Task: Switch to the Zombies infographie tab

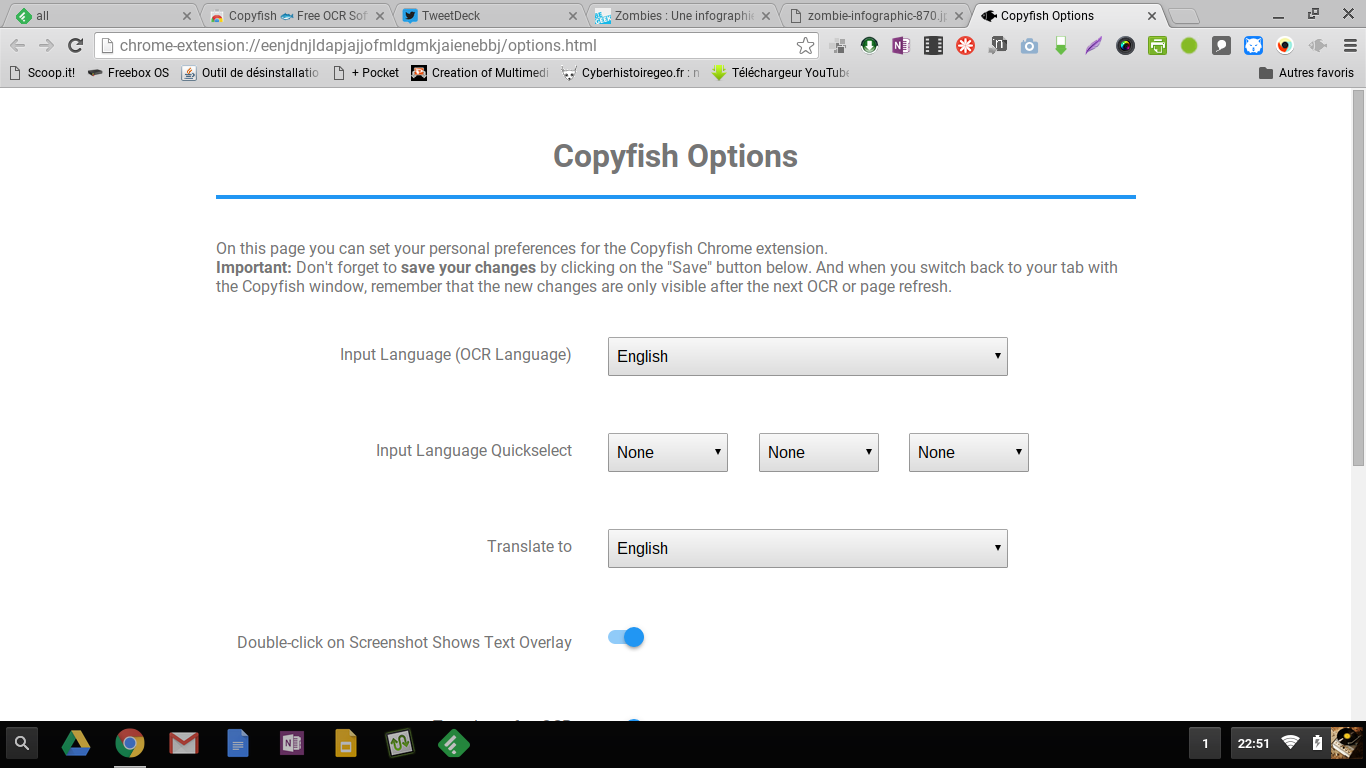Action: tap(683, 16)
